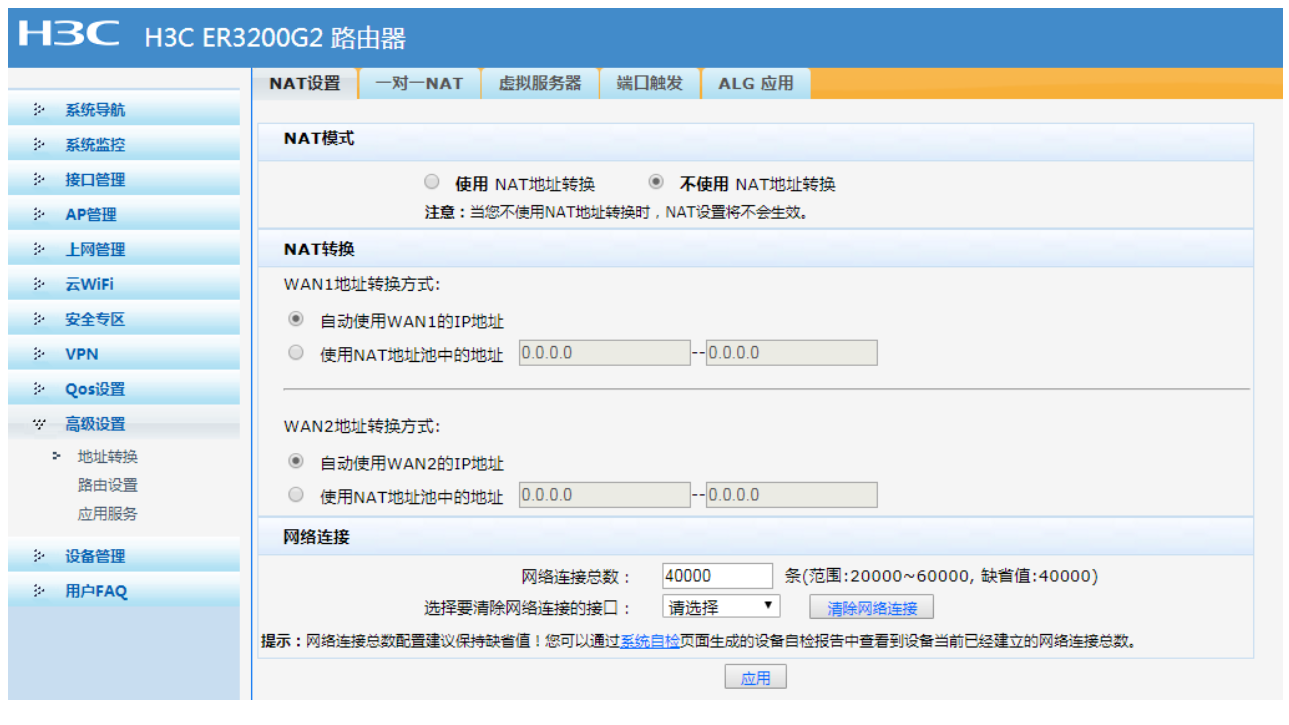Open the ALG 应用 tab
The width and height of the screenshot is (1289, 725).
pos(756,84)
